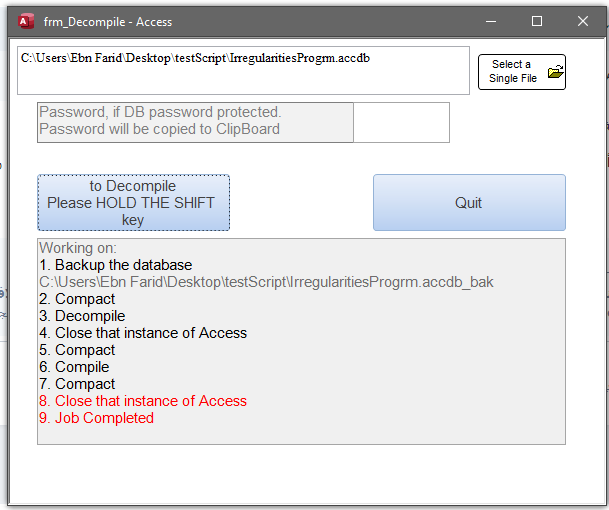Screen dimensions: 609x510
Task: Click the Select a Single File button
Action: click(x=522, y=72)
